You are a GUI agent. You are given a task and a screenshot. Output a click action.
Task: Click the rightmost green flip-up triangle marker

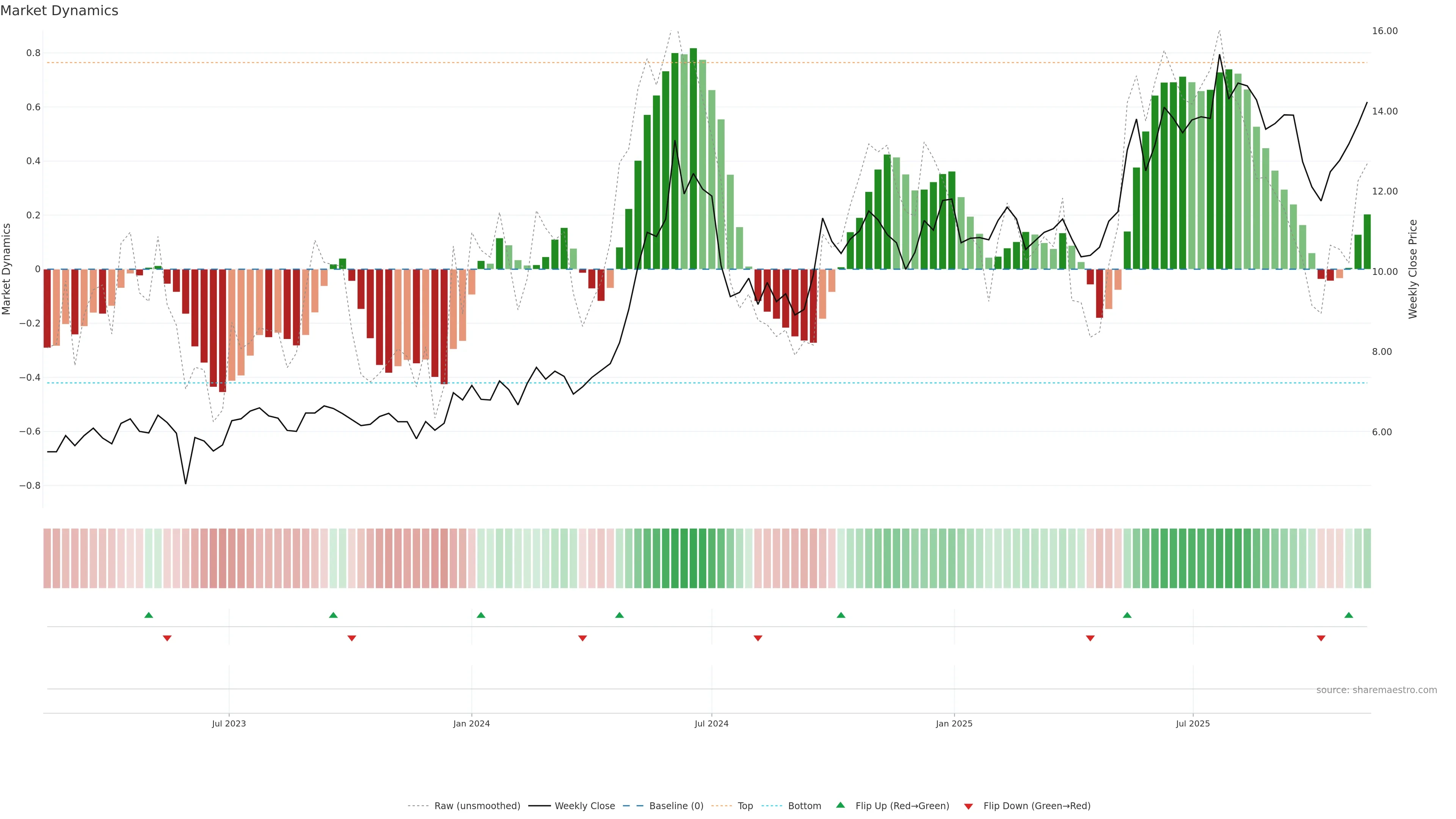coord(1349,615)
